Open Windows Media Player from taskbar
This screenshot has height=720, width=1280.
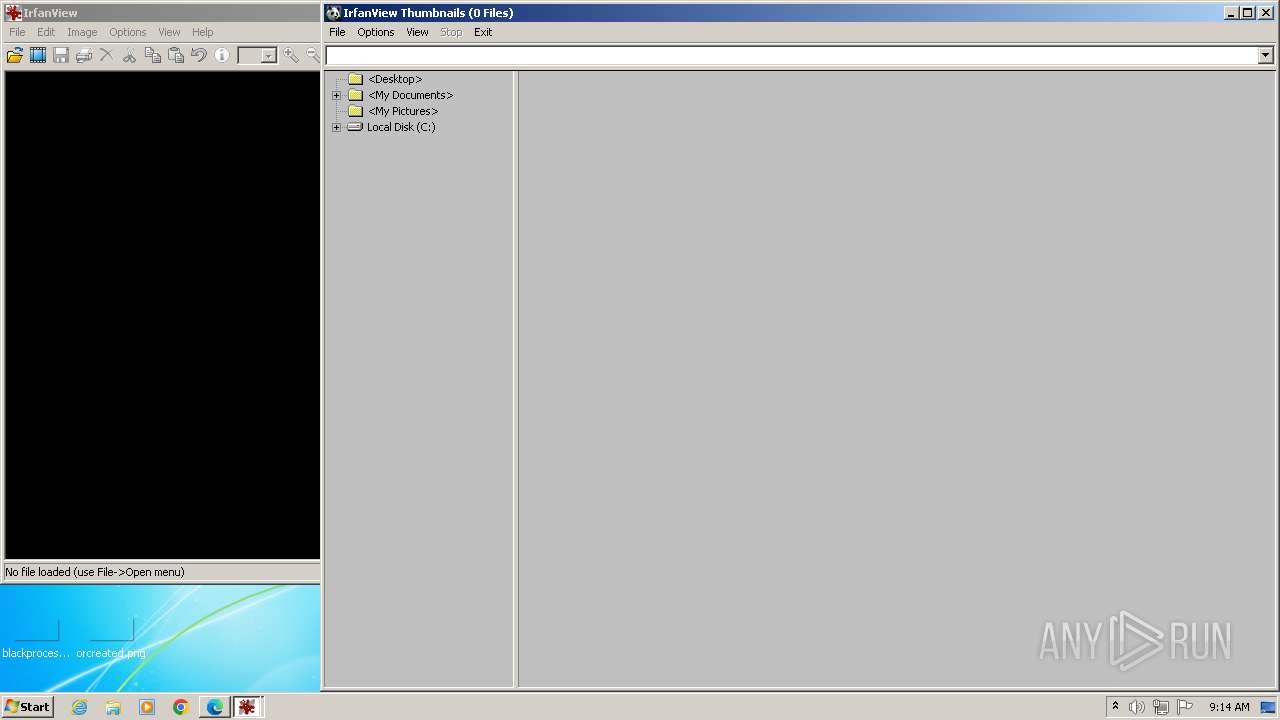(x=147, y=707)
